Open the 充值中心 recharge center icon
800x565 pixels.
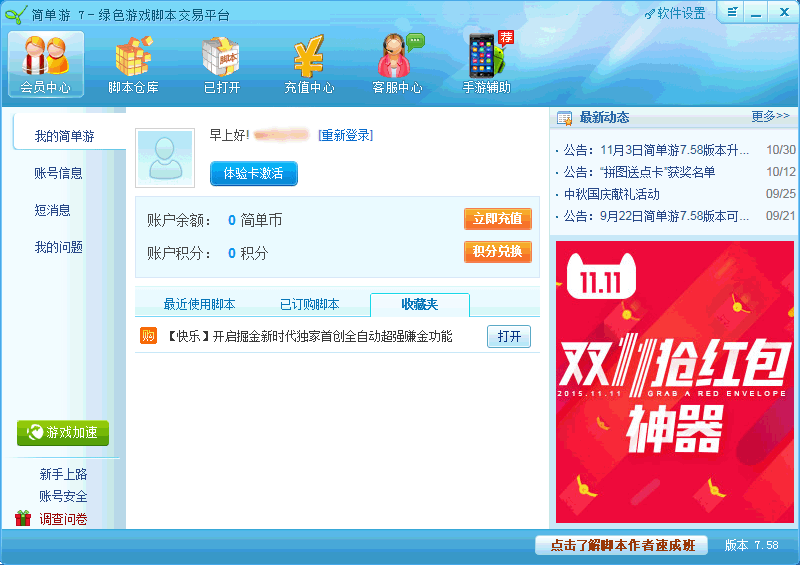coord(309,64)
